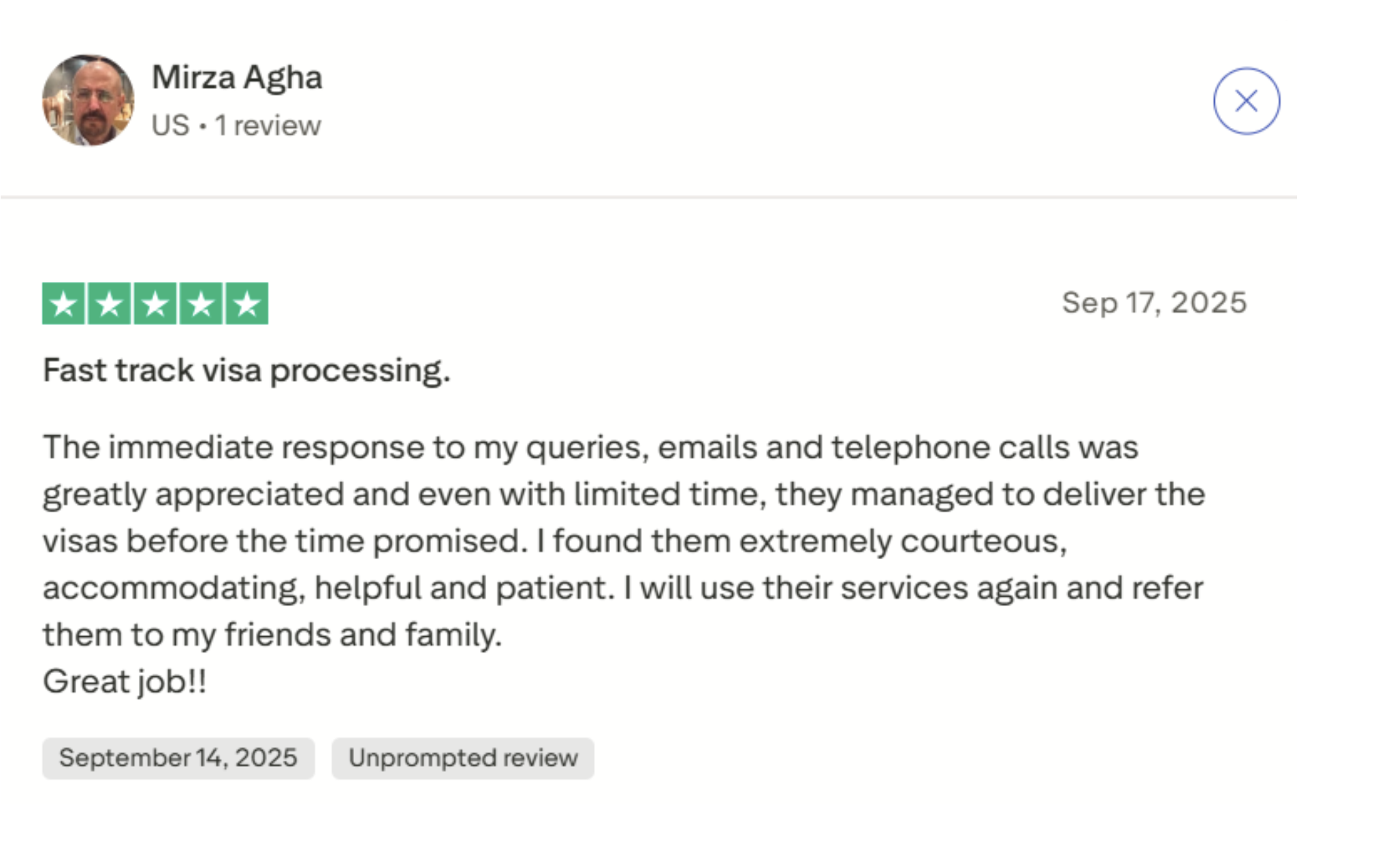Select the "September 14, 2025" experience date tag

178,758
